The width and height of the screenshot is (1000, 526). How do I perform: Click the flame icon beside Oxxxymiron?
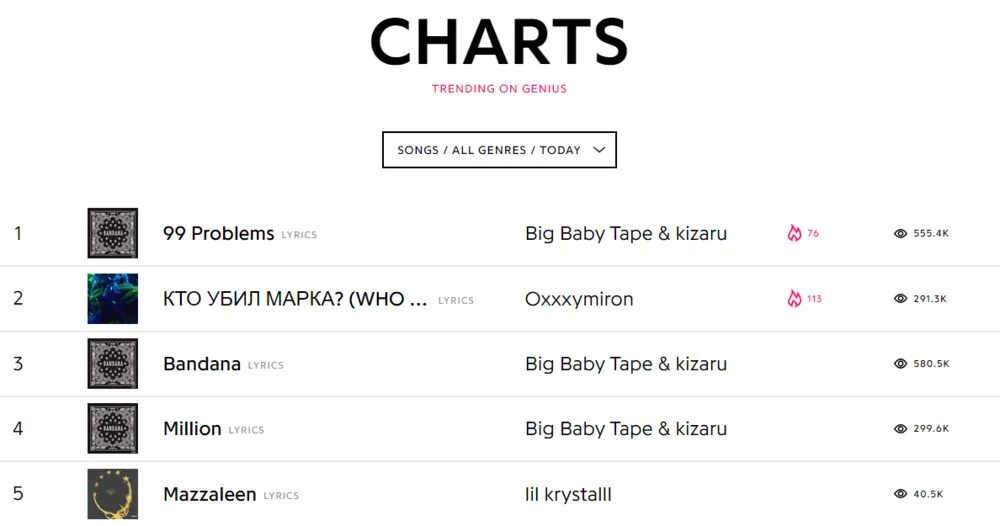794,298
